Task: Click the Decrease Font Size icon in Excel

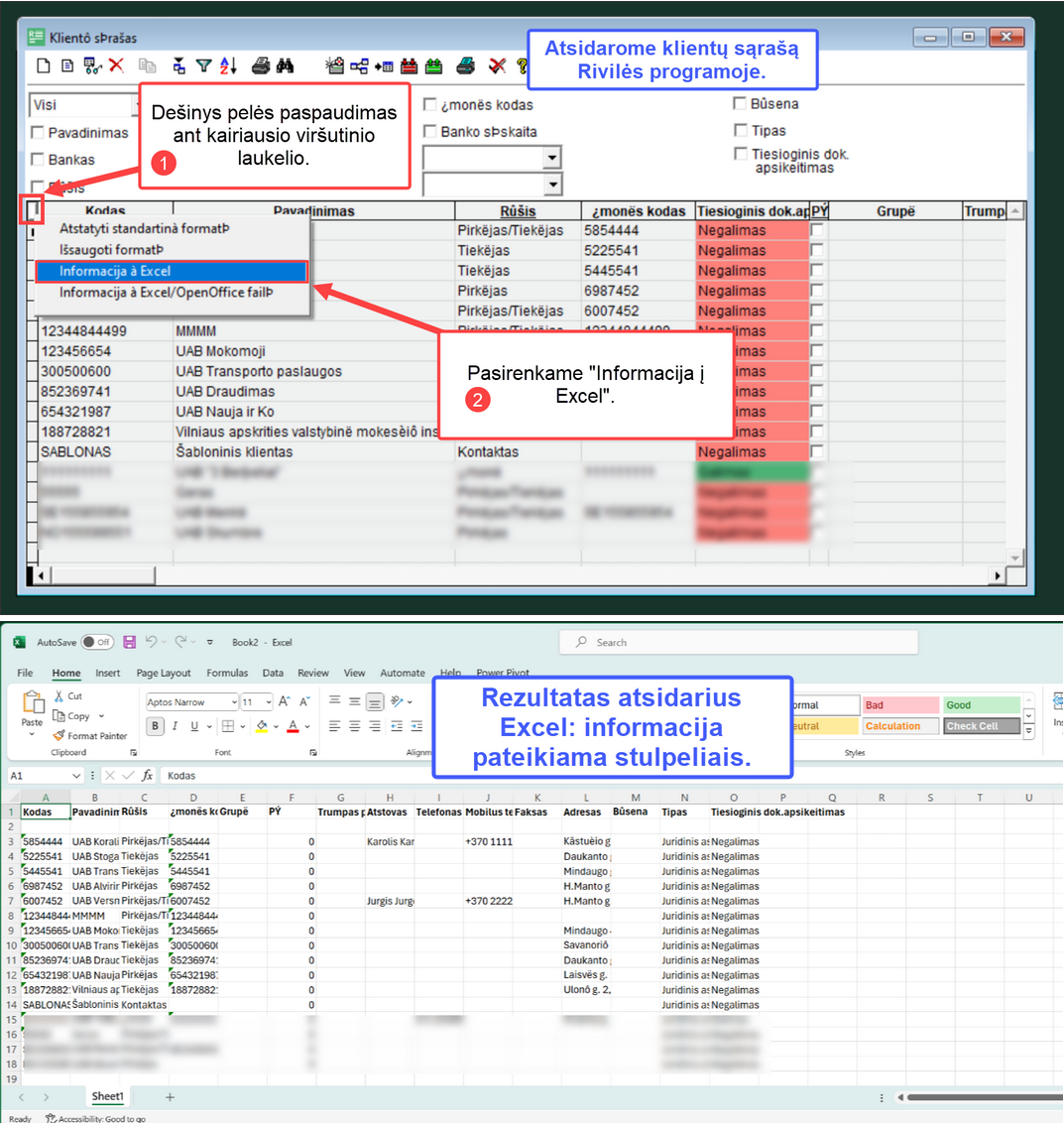Action: pos(304,701)
